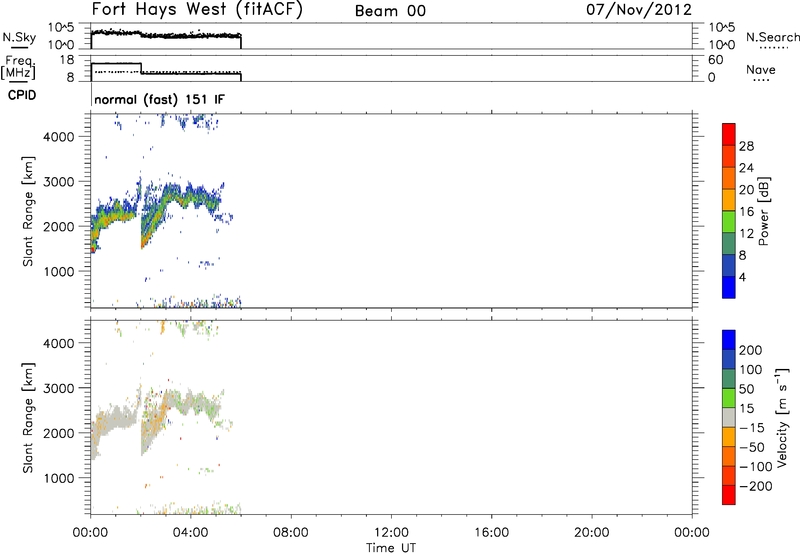Select the "60" Nave axis tick label
This screenshot has width=800, height=554.
[715, 60]
